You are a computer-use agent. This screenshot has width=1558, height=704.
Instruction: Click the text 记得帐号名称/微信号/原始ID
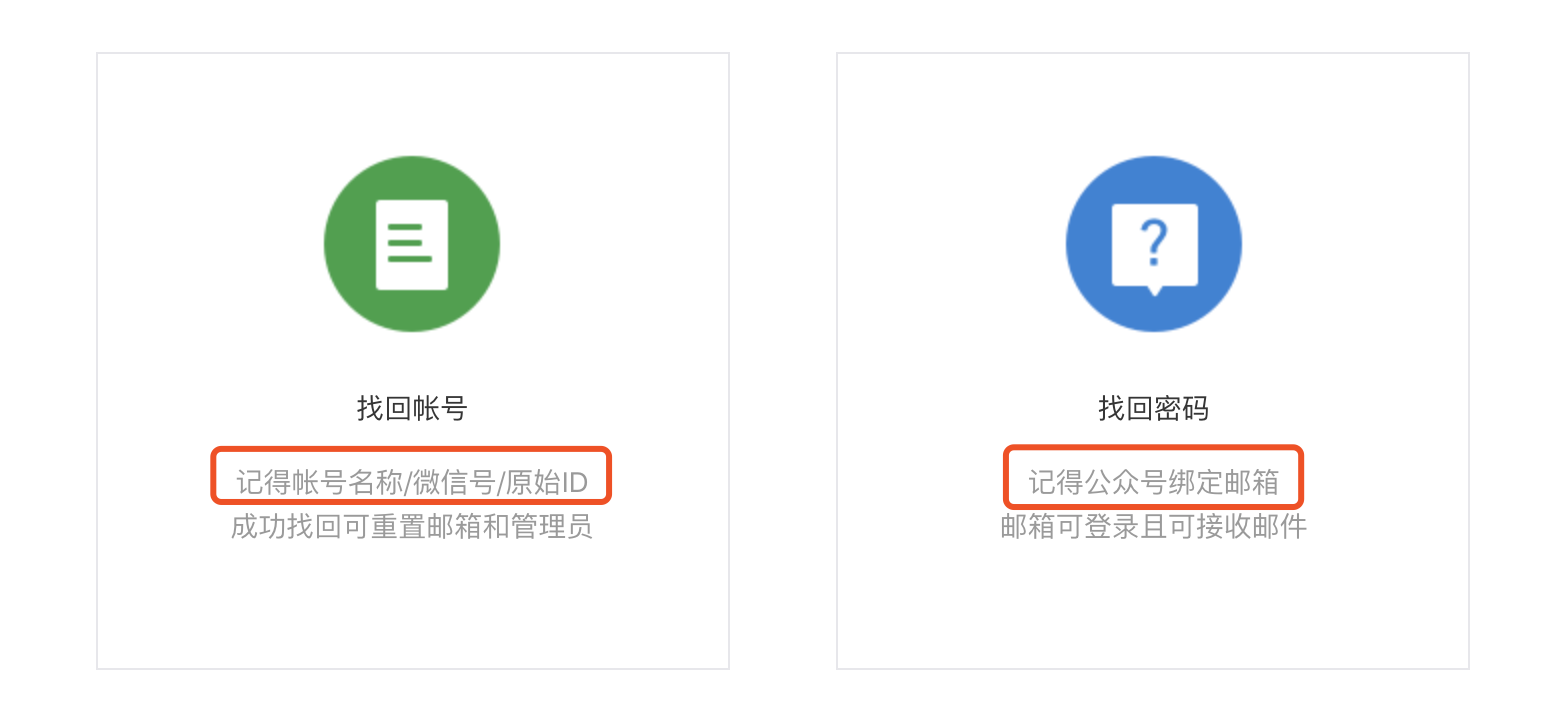[x=412, y=483]
